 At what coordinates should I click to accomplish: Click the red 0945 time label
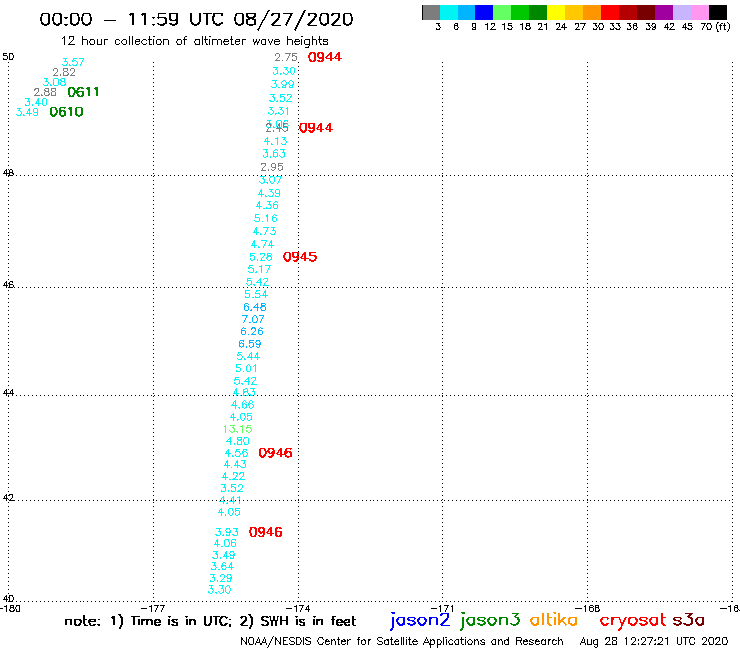pyautogui.click(x=300, y=257)
